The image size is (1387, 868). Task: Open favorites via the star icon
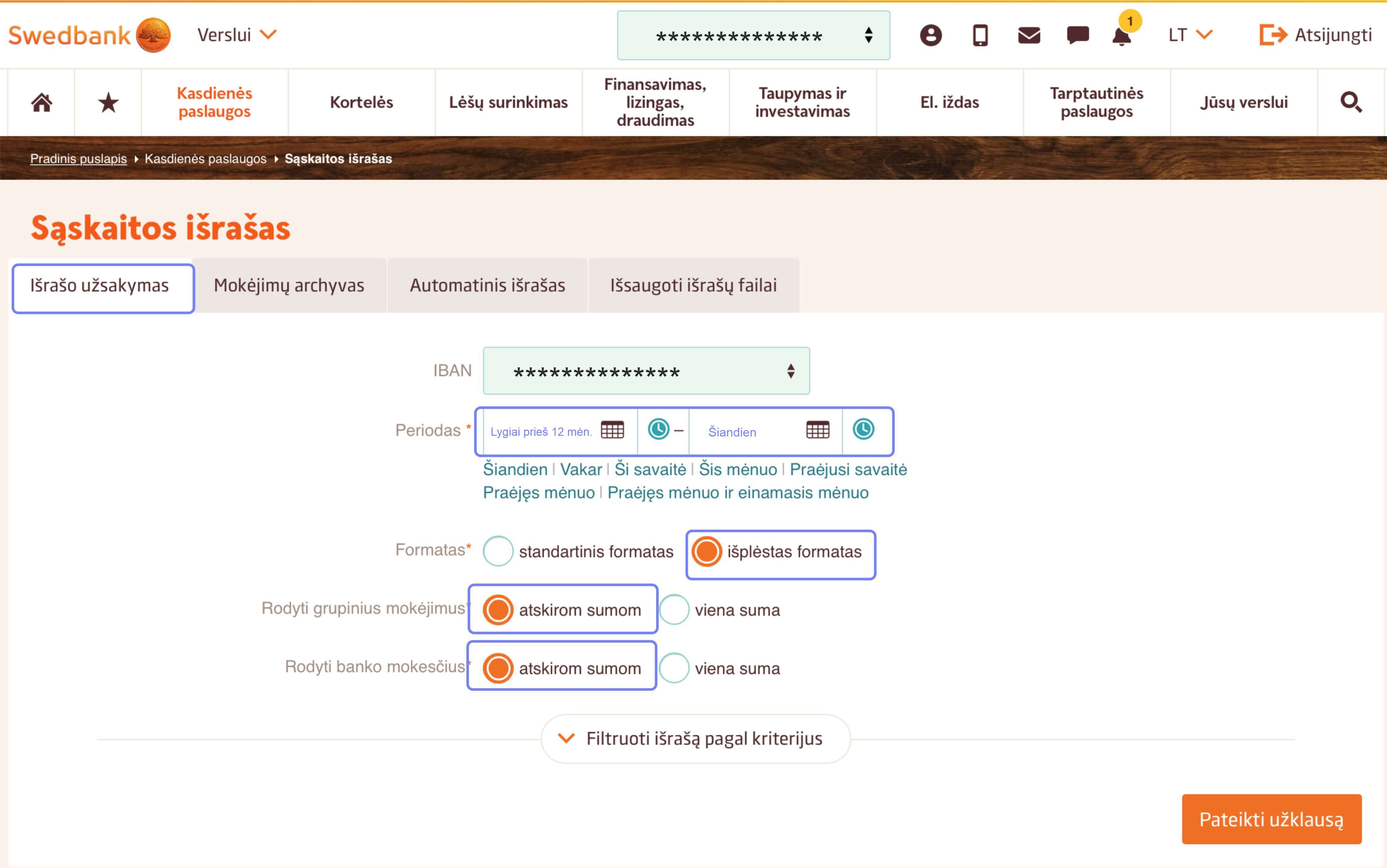pos(108,103)
